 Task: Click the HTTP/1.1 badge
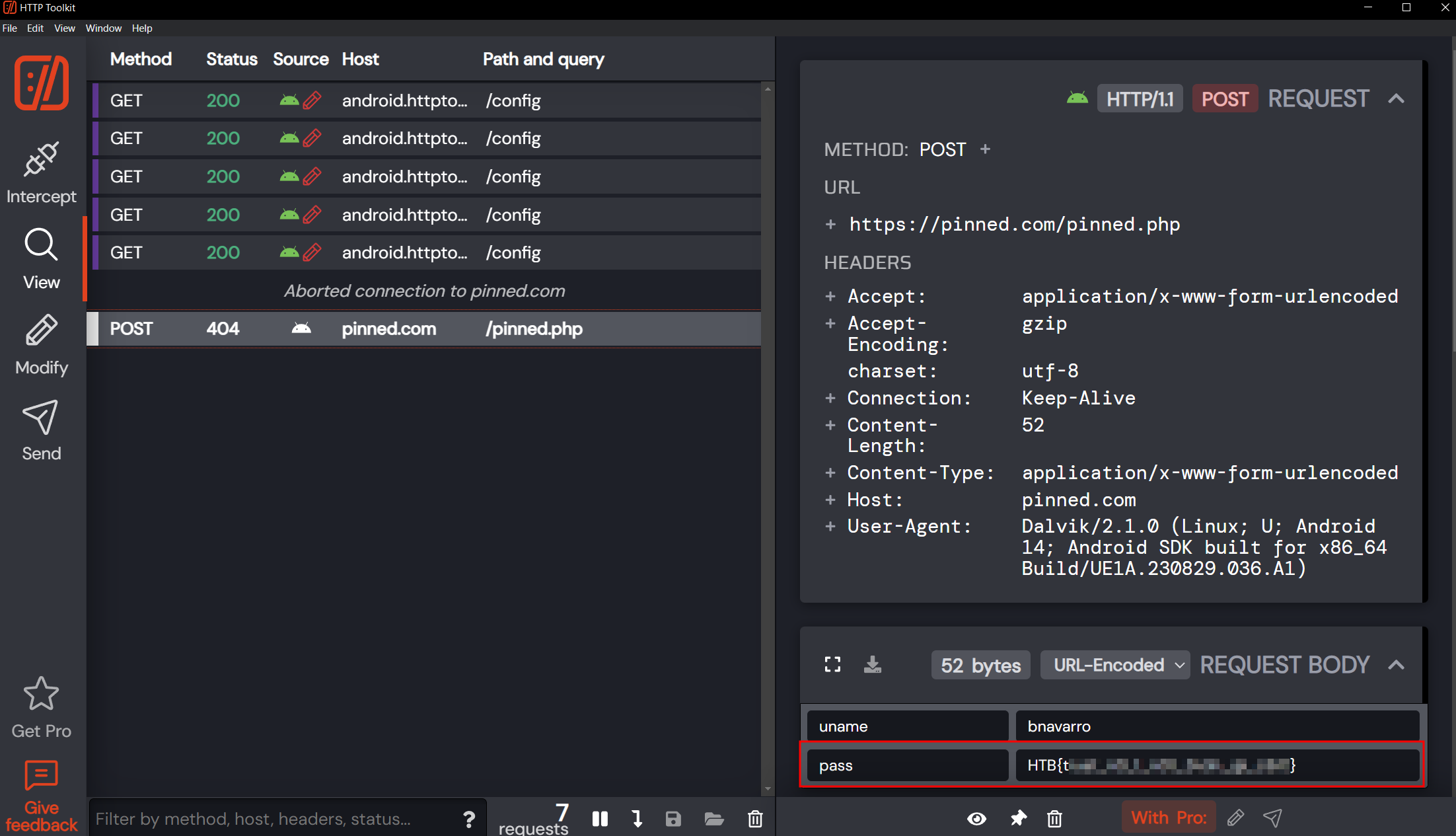pyautogui.click(x=1140, y=99)
